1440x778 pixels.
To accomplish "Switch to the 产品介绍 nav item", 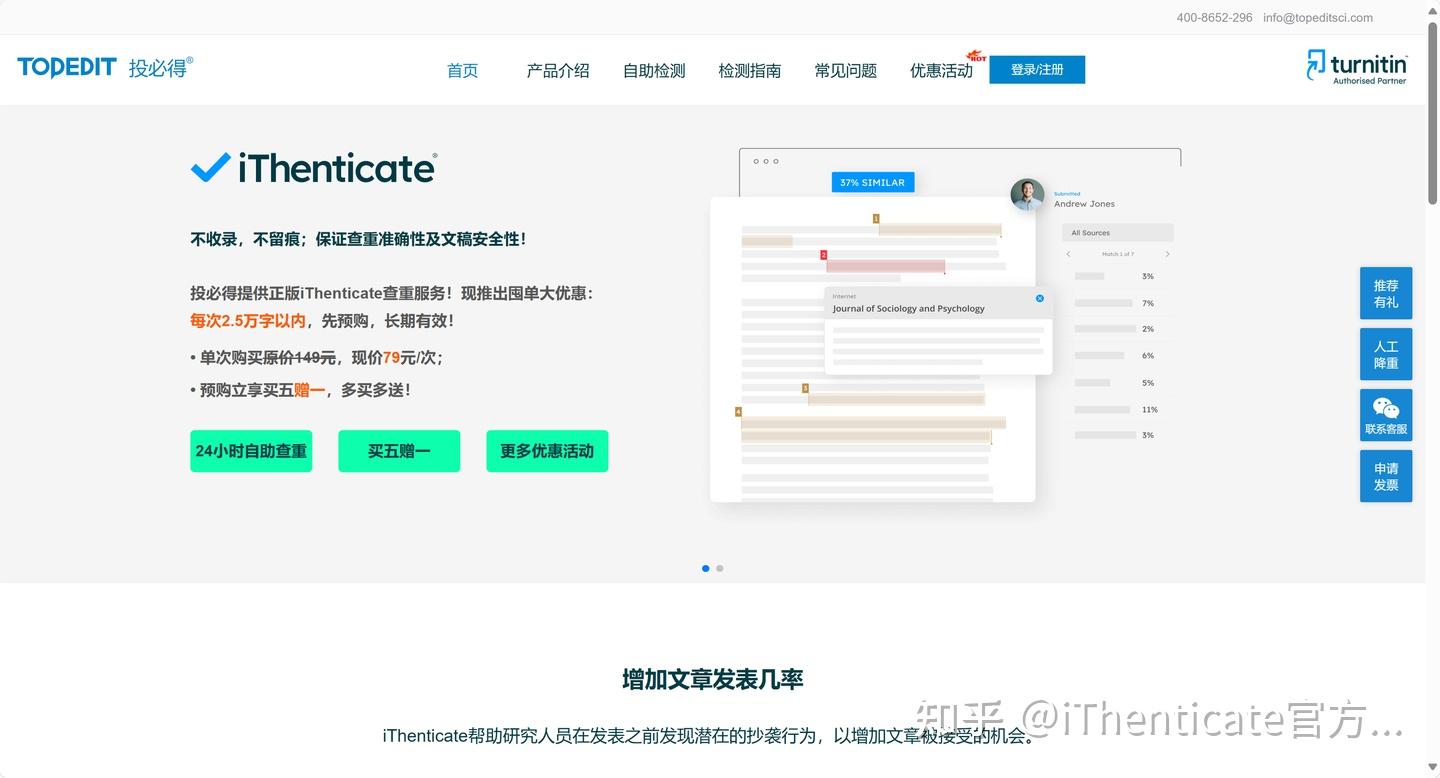I will 557,70.
